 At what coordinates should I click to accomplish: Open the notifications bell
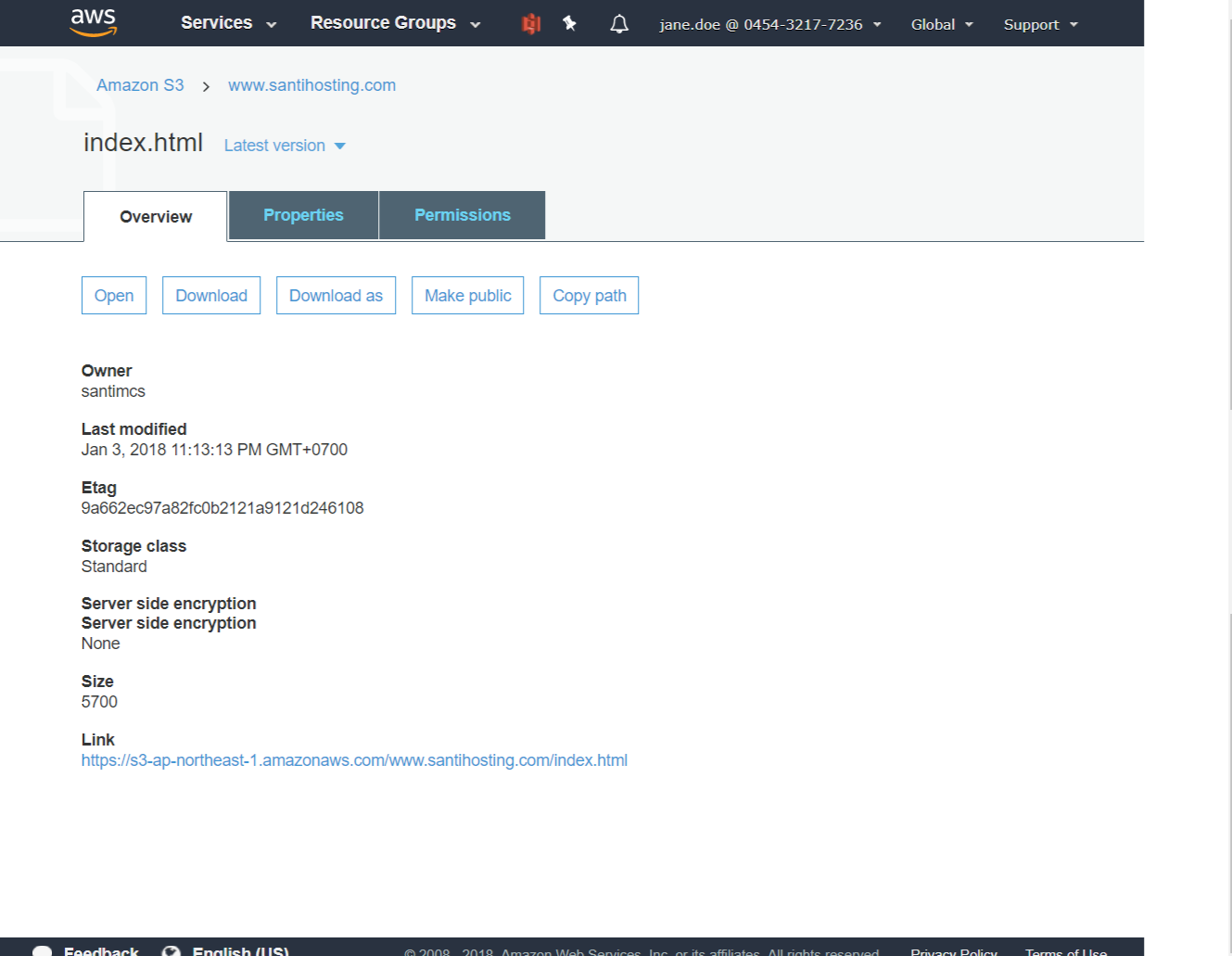tap(619, 24)
